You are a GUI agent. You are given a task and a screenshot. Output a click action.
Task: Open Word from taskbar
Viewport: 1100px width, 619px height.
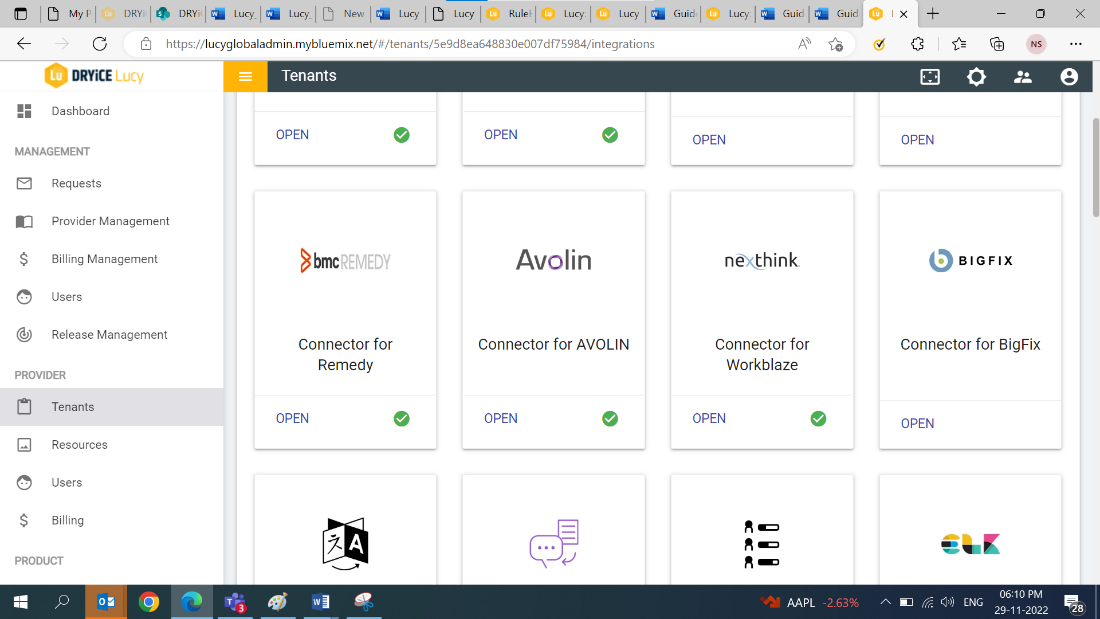[321, 601]
